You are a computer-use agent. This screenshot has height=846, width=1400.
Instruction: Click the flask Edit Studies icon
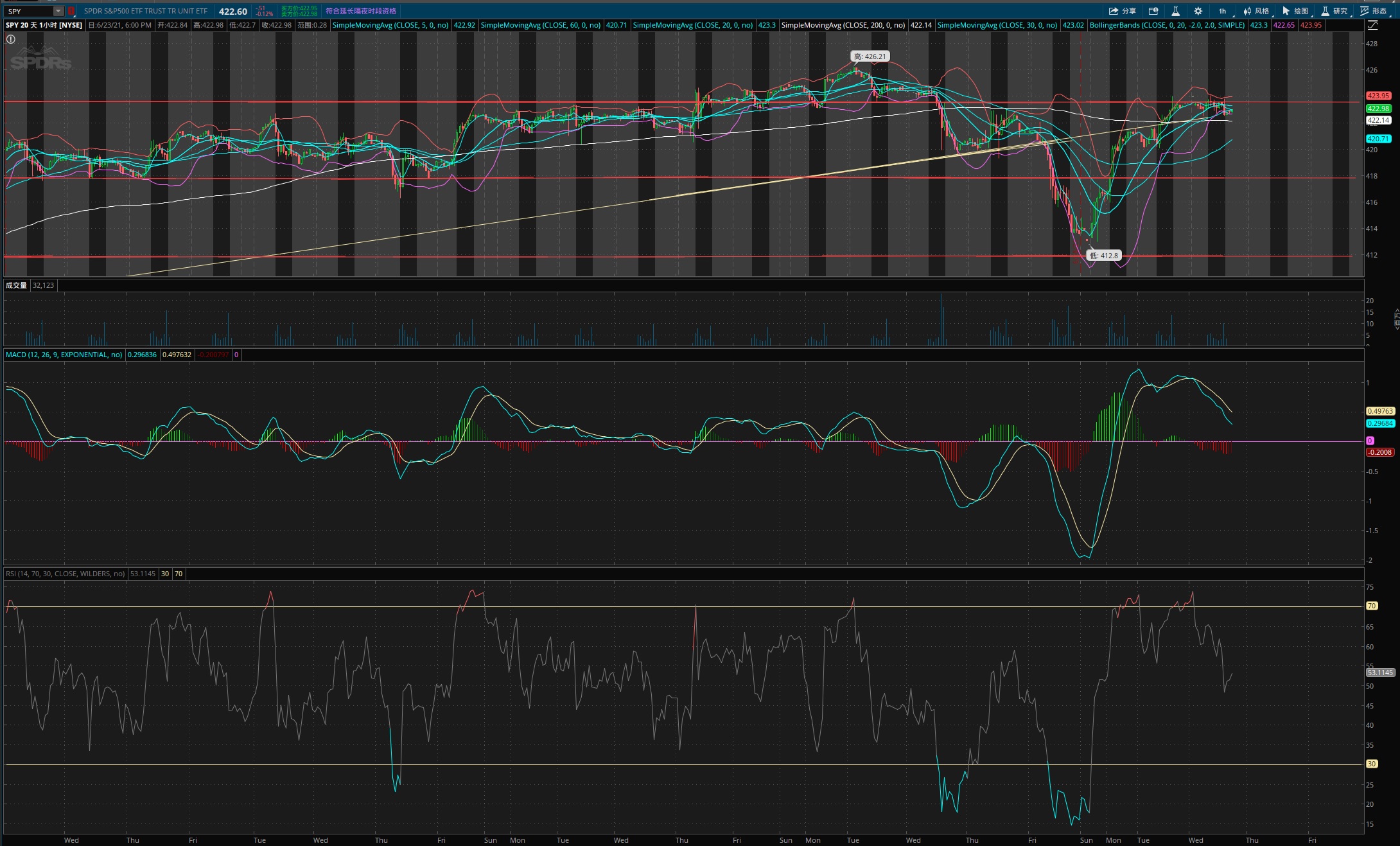(x=1175, y=11)
